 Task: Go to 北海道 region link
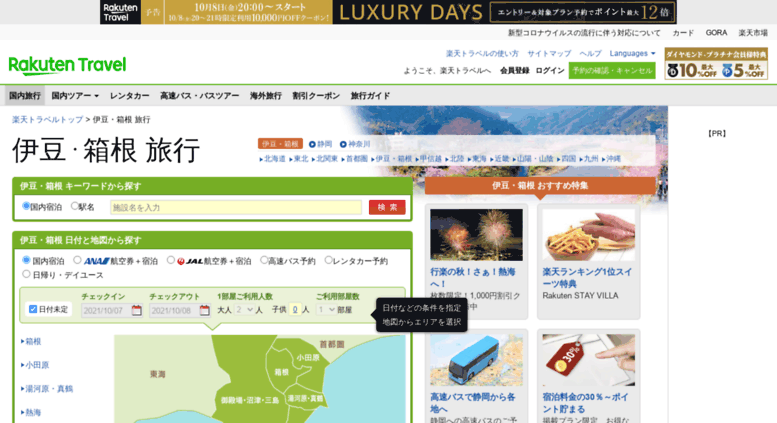273,159
